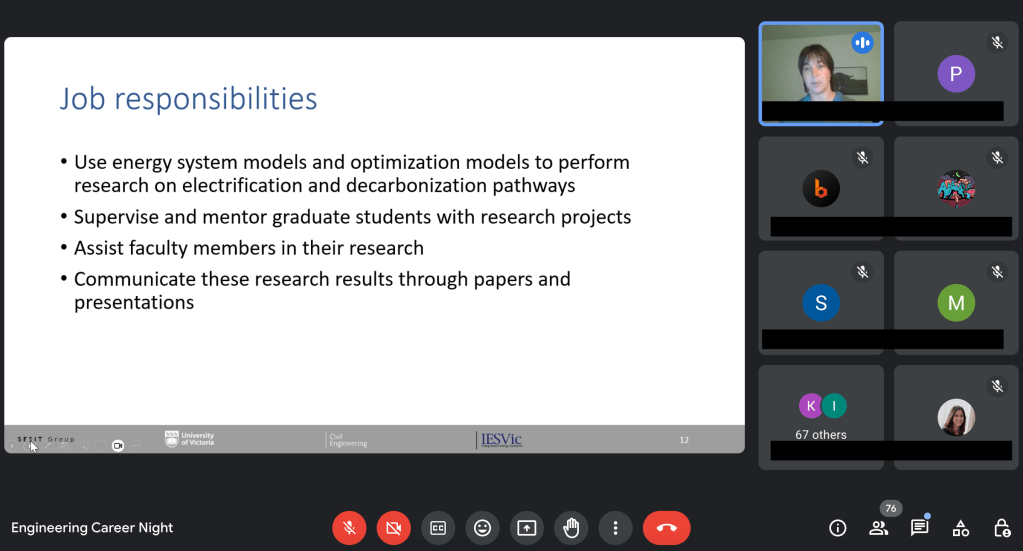The height and width of the screenshot is (551, 1023).
Task: Select the green M participant tile
Action: (x=956, y=303)
